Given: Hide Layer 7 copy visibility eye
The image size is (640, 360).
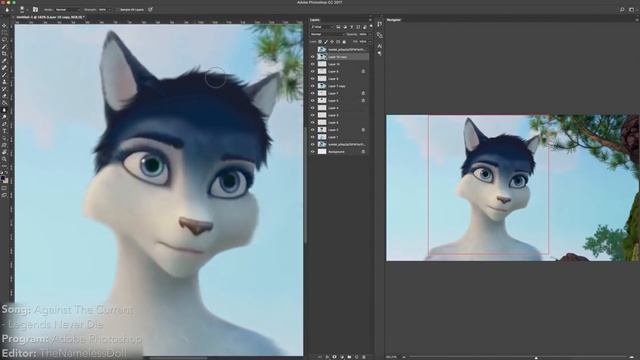Looking at the screenshot, I should [313, 86].
